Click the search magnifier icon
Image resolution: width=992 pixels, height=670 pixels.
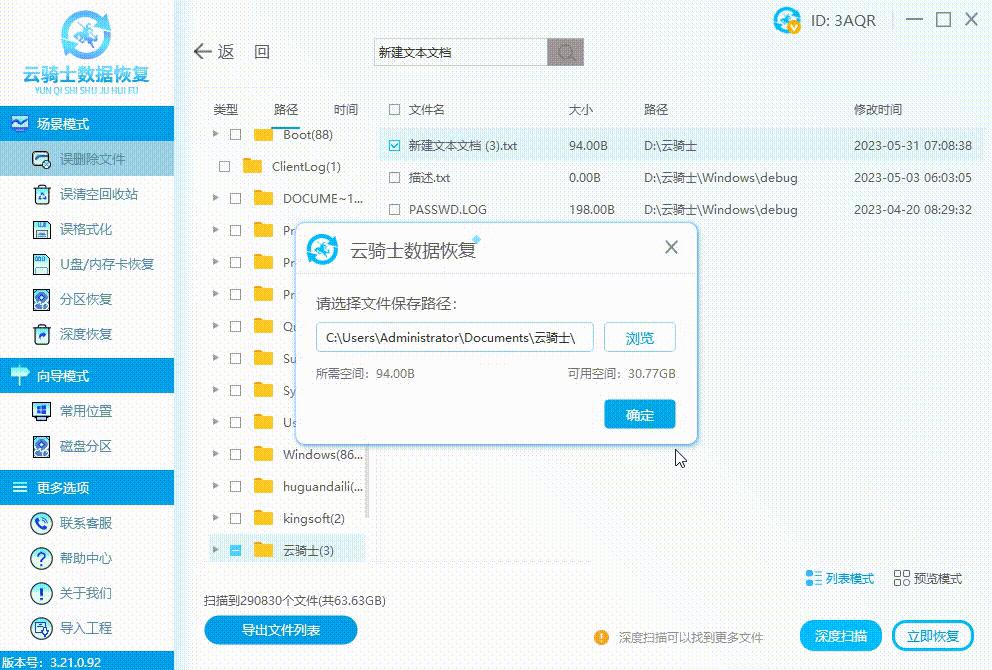pos(565,51)
